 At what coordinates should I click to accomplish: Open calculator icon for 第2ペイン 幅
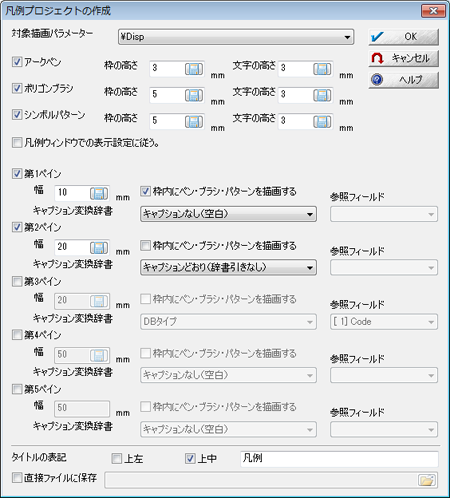(x=99, y=247)
